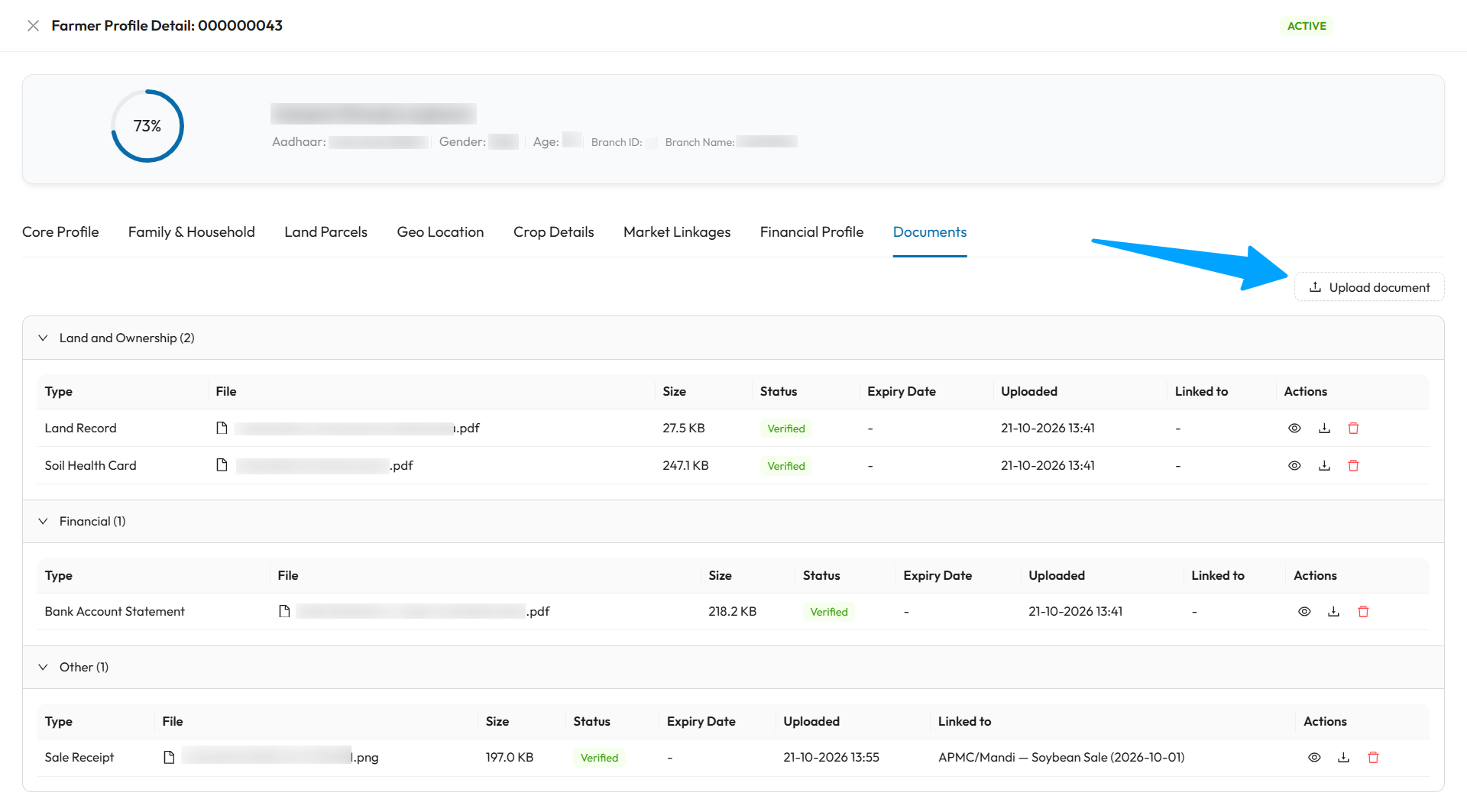
Task: Click the '247.1 KB' size cell
Action: [x=685, y=465]
